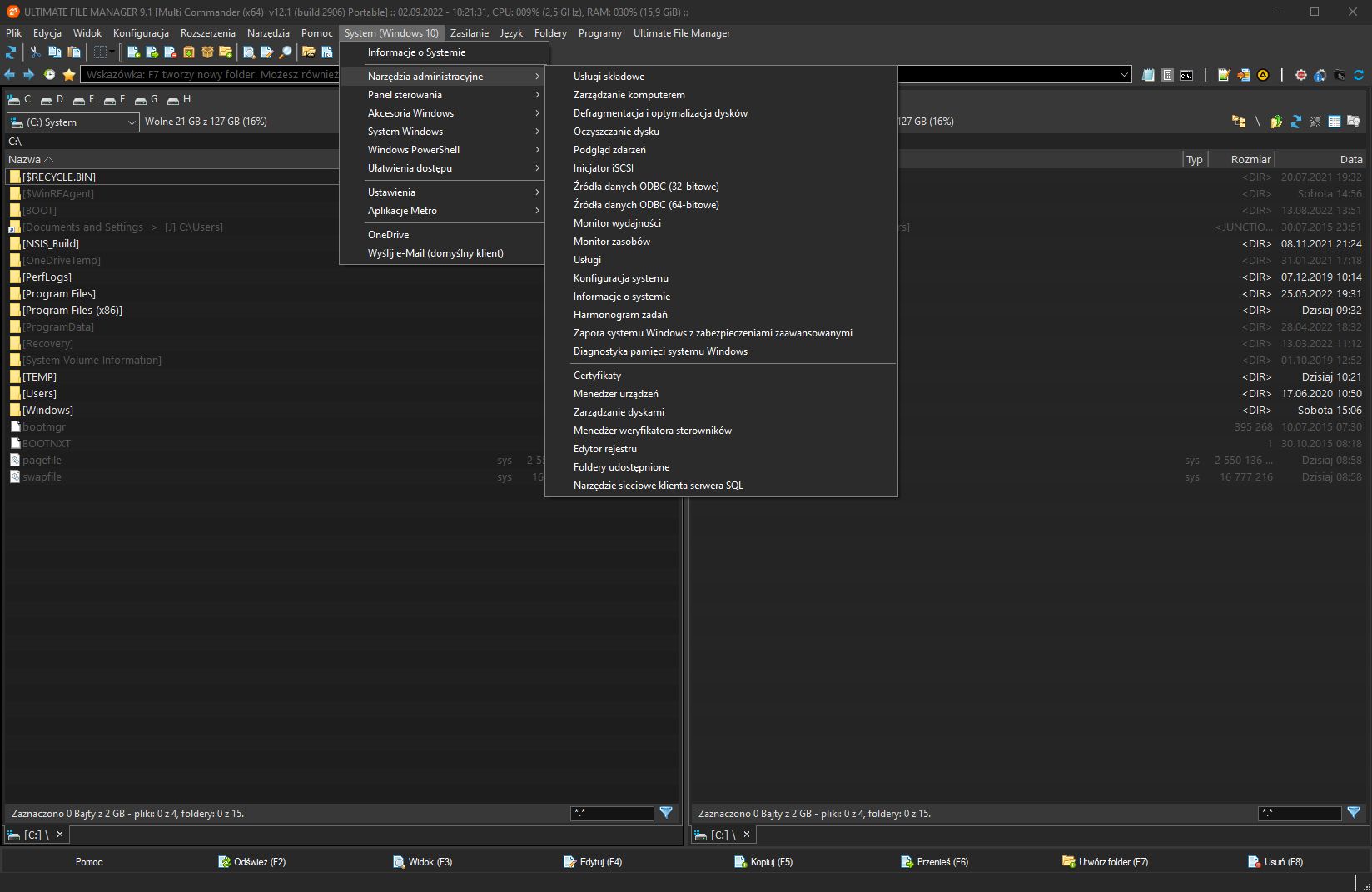Click the magnifying glass search icon

pyautogui.click(x=286, y=52)
